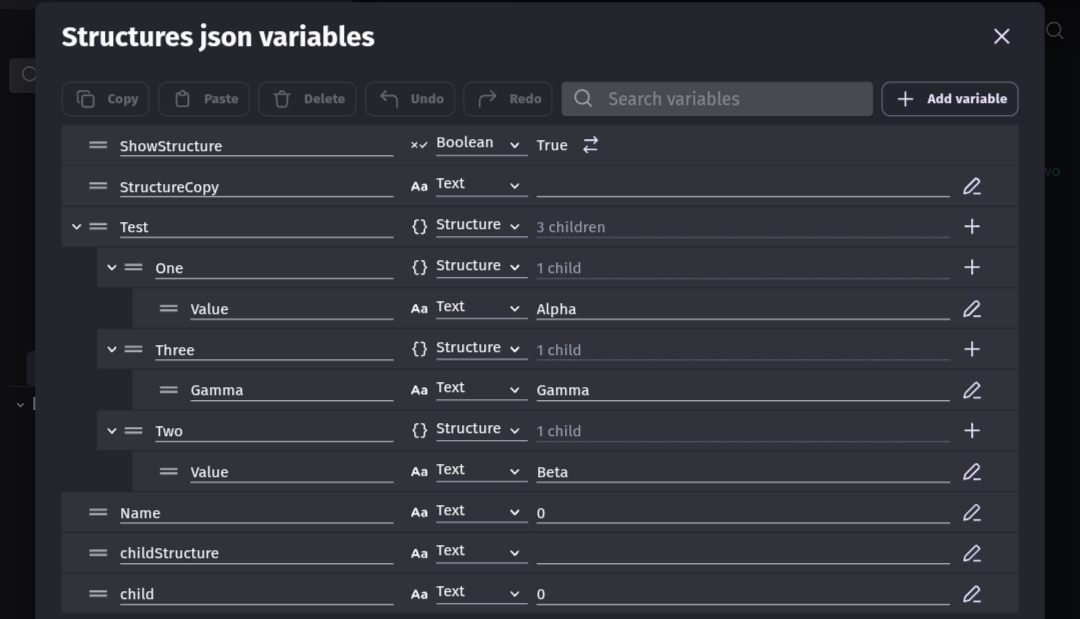Add a child to the Three structure
This screenshot has width=1080, height=619.
[971, 349]
